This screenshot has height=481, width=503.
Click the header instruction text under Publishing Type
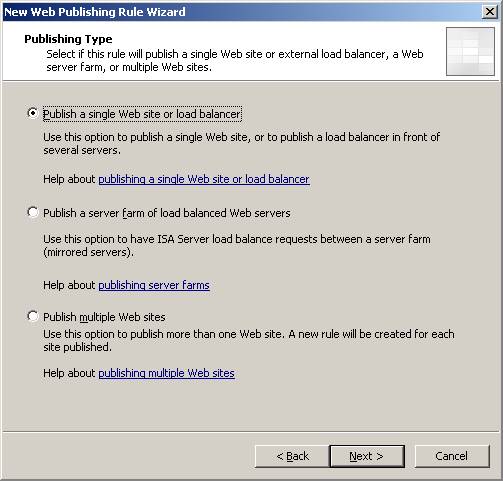[x=235, y=60]
